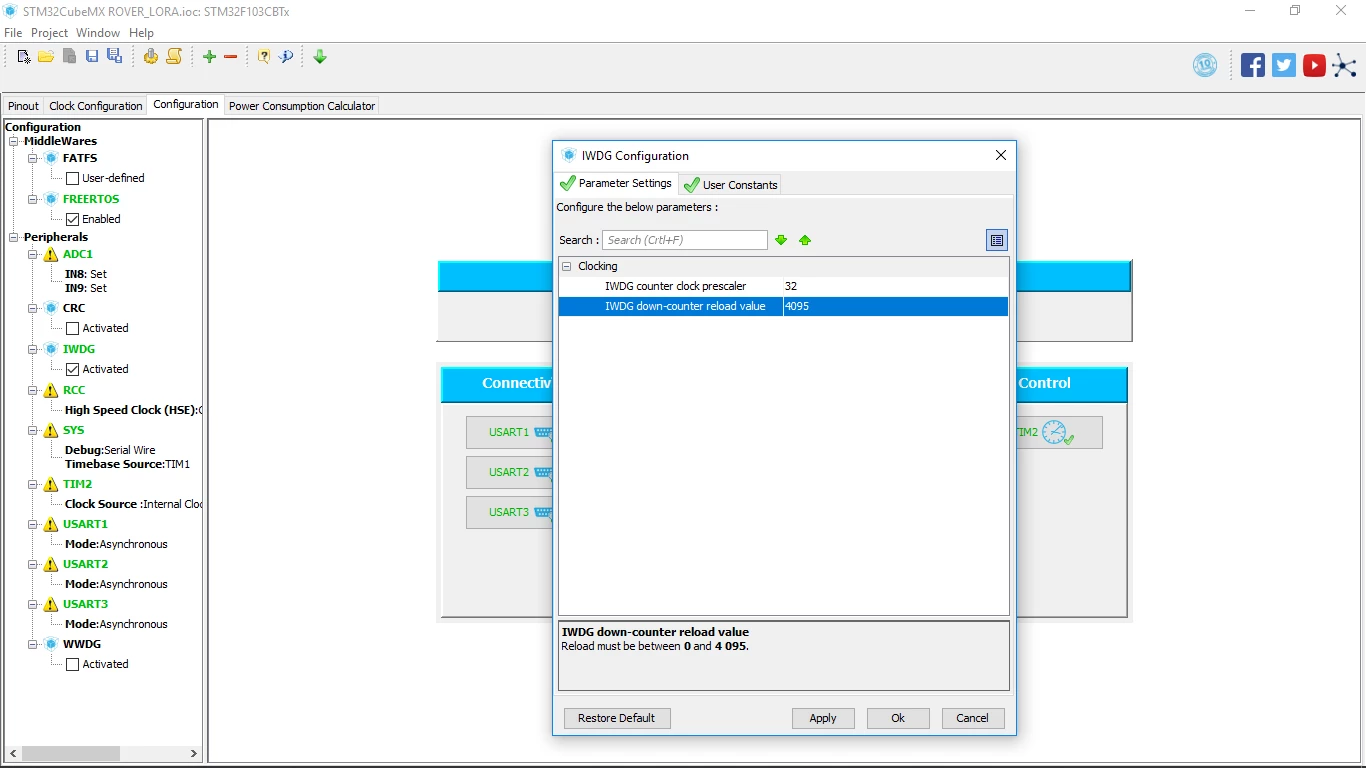Viewport: 1366px width, 768px height.
Task: Click the IWDG cube icon in tree
Action: click(51, 349)
